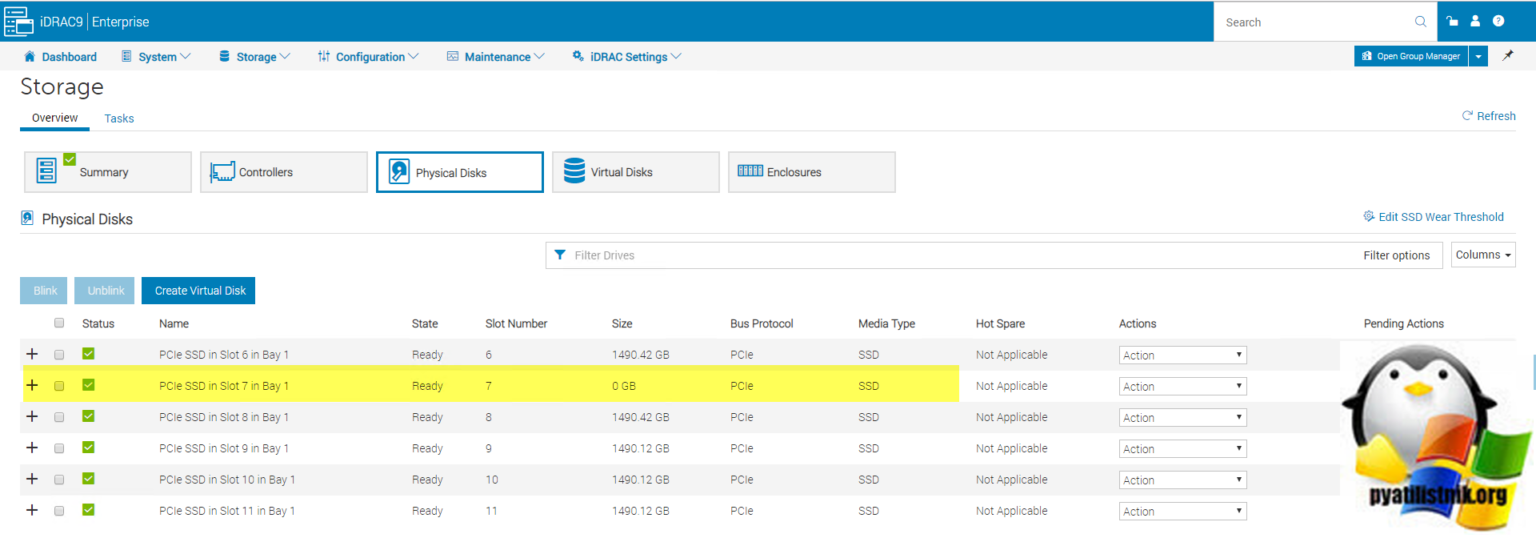This screenshot has height=538, width=1536.
Task: Click the pin icon beside Group Manager
Action: pyautogui.click(x=1508, y=56)
